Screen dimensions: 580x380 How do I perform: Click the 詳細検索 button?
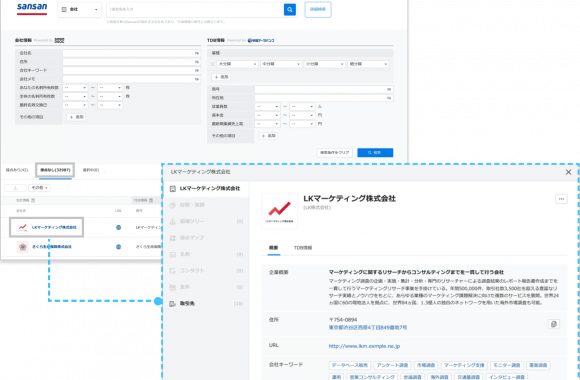point(318,10)
